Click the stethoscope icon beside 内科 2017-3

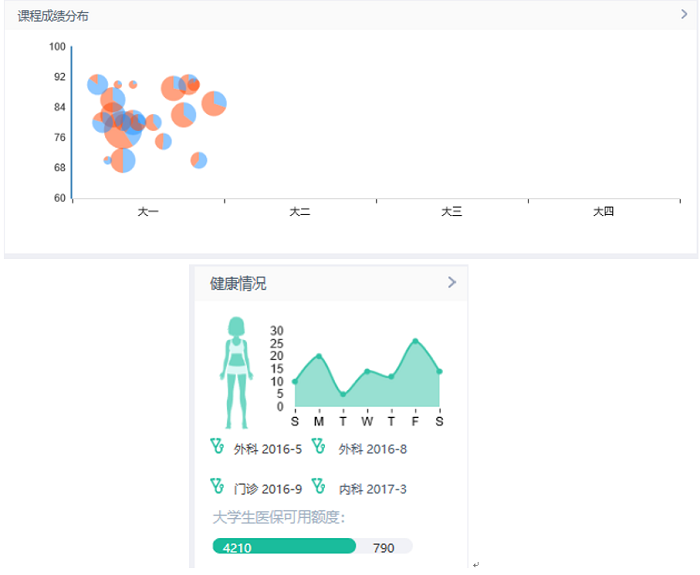click(x=319, y=487)
